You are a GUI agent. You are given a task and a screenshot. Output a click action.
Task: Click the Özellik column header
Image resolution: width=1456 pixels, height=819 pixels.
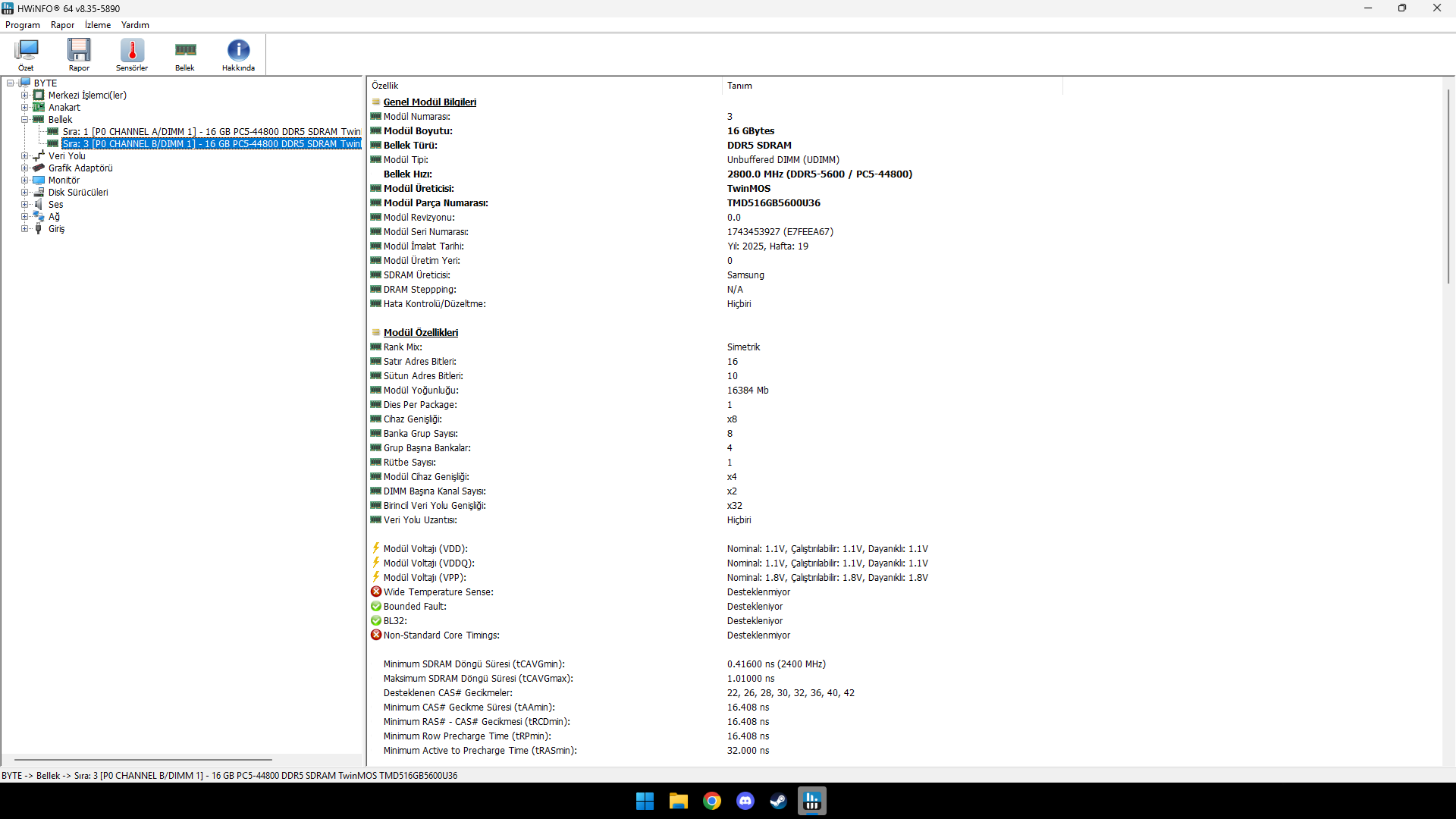point(544,86)
